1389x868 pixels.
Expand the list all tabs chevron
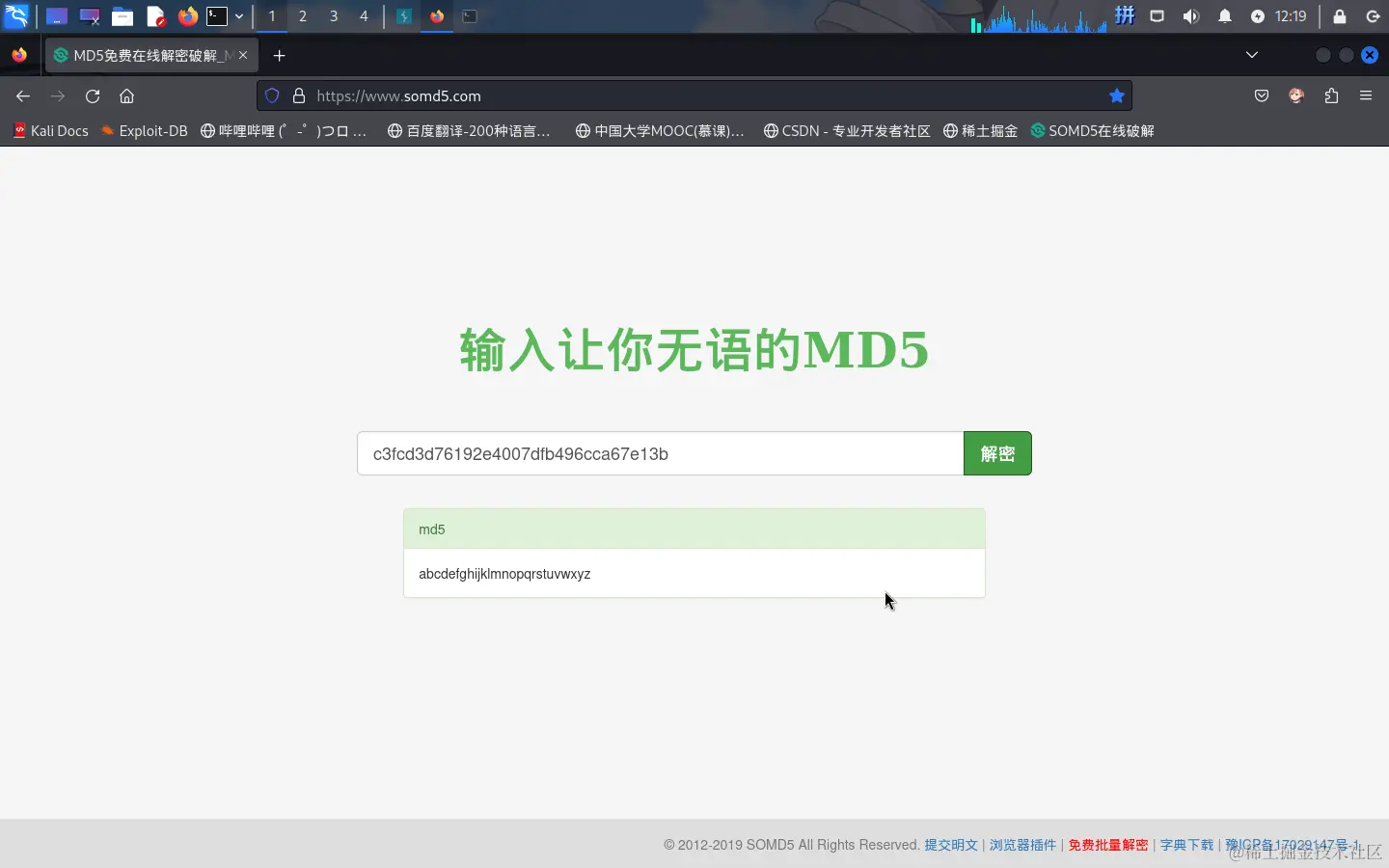click(x=1252, y=55)
